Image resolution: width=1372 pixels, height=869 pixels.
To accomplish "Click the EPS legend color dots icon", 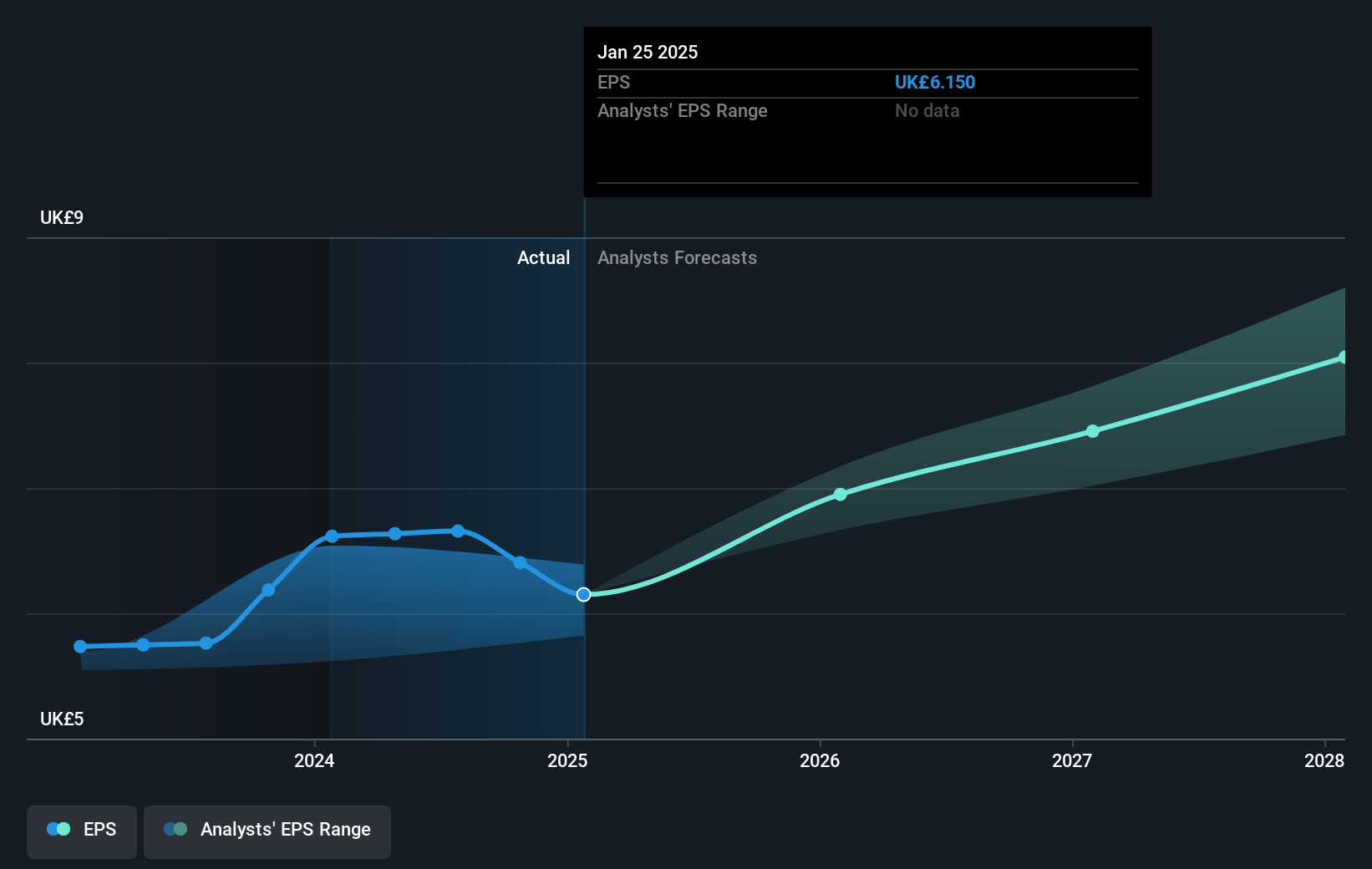I will click(x=58, y=829).
